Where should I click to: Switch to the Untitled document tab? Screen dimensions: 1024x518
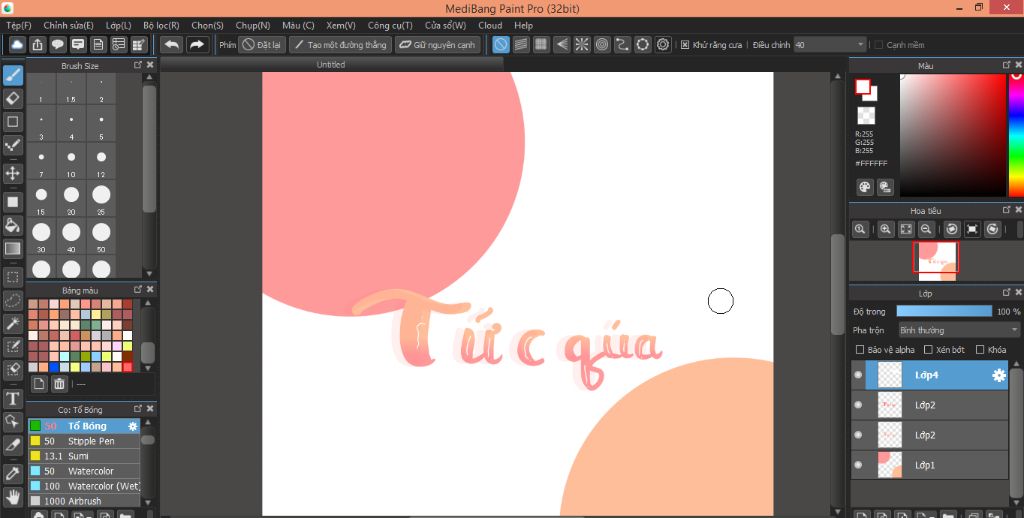coord(330,65)
